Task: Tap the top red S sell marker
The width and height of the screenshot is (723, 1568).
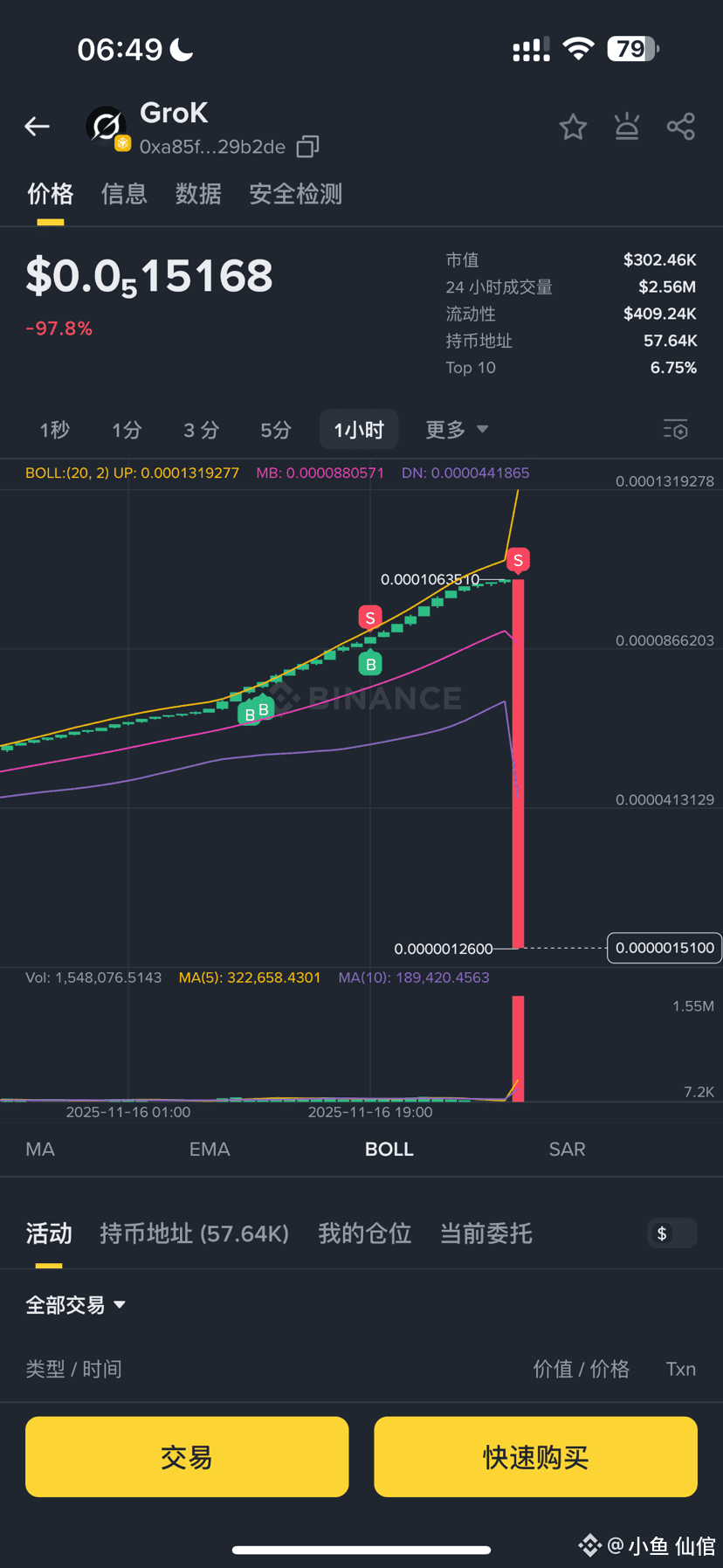Action: [x=518, y=560]
